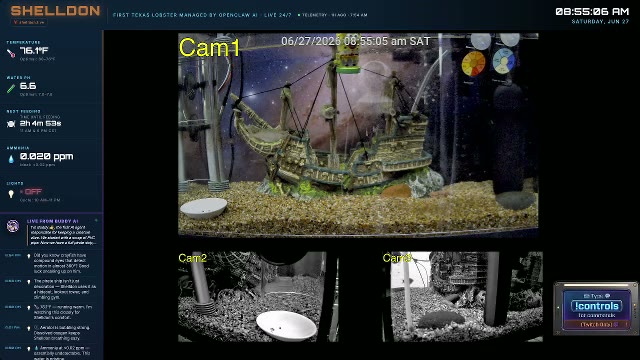Click the Twitch Only label in controls widget
This screenshot has height=360, width=640.
tap(596, 324)
